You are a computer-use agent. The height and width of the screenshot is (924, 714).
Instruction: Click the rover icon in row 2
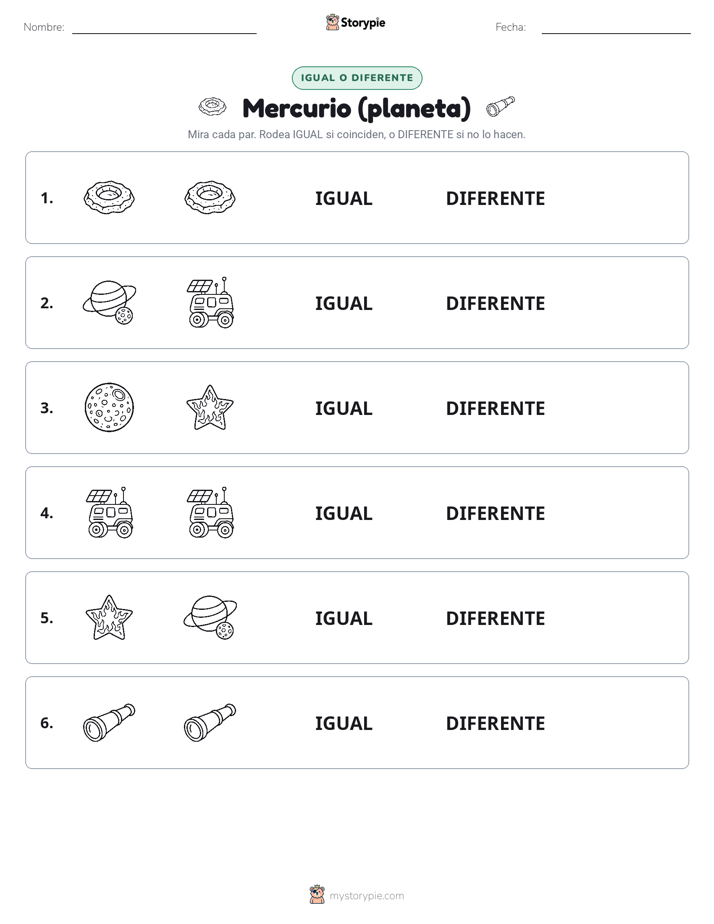tap(210, 302)
